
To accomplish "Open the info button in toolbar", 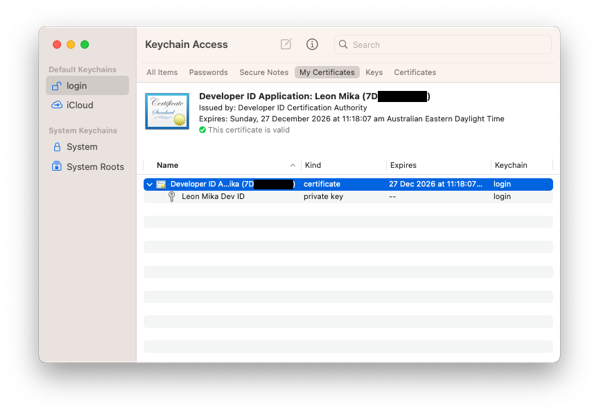I will click(312, 44).
